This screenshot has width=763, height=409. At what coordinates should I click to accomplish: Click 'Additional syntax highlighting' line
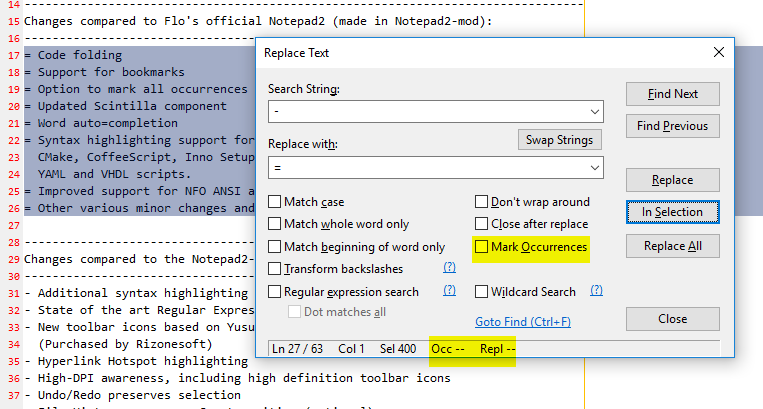pyautogui.click(x=136, y=293)
